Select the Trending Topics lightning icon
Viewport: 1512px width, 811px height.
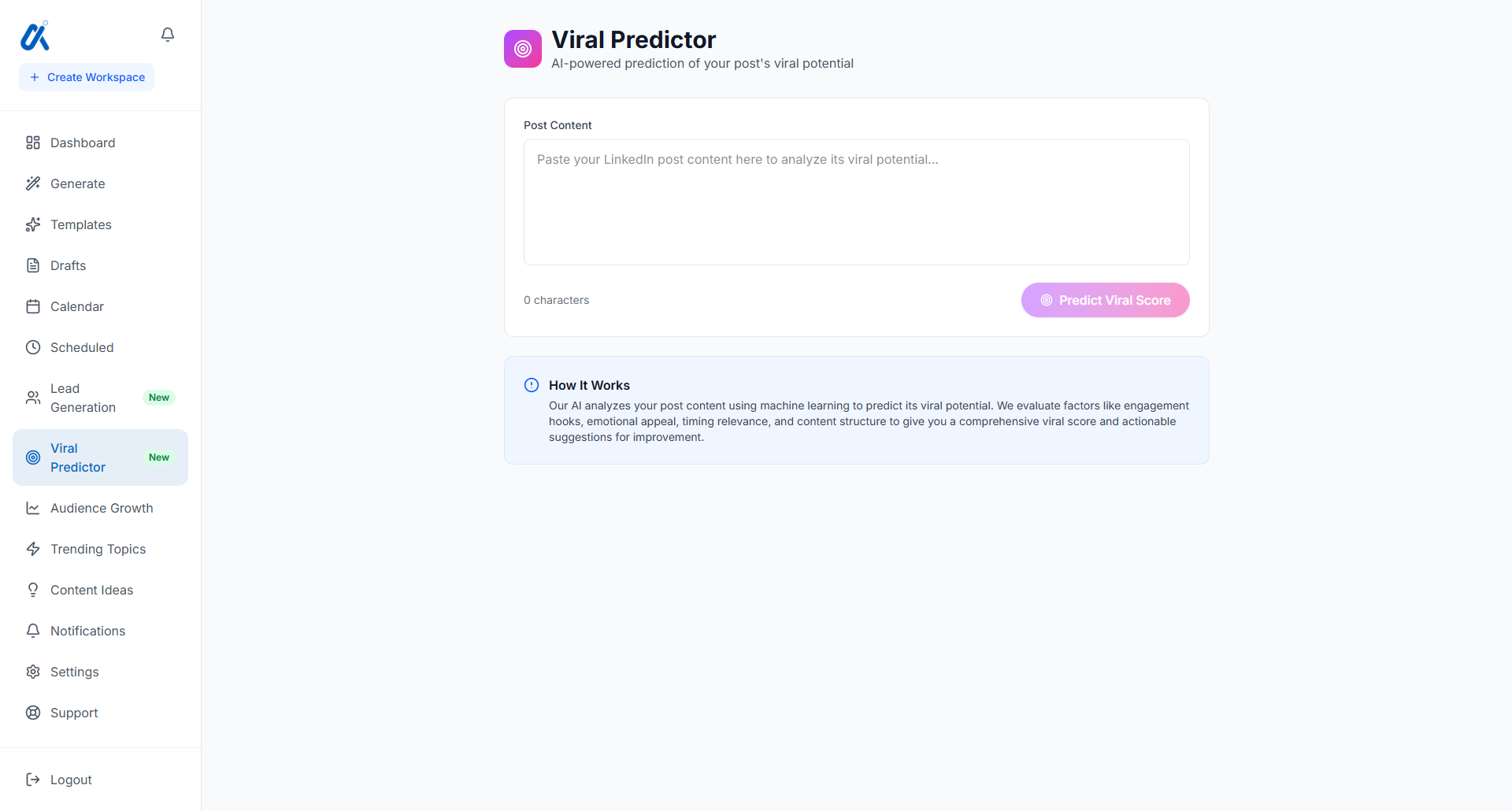click(x=32, y=549)
